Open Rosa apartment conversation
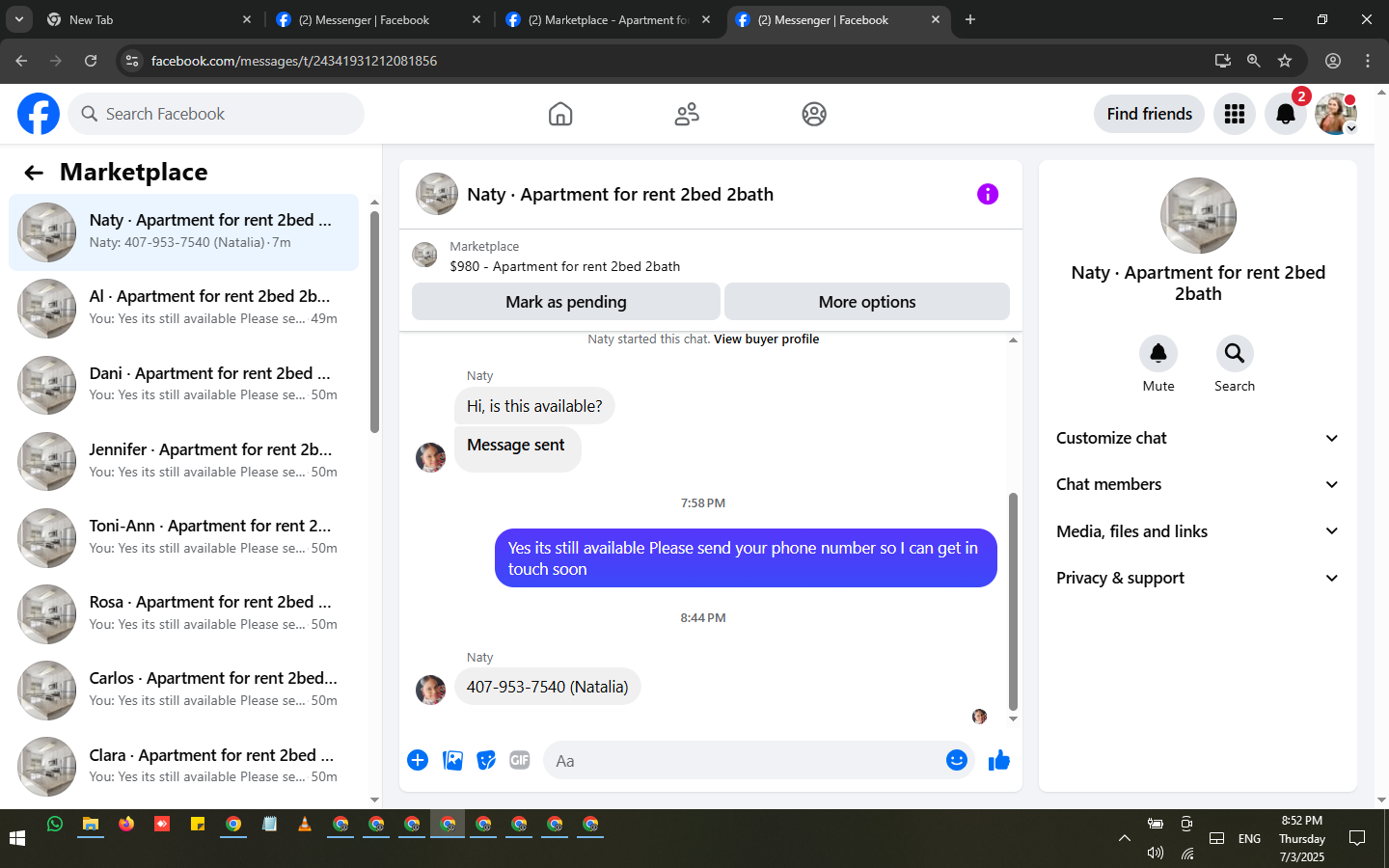The width and height of the screenshot is (1389, 868). click(183, 613)
